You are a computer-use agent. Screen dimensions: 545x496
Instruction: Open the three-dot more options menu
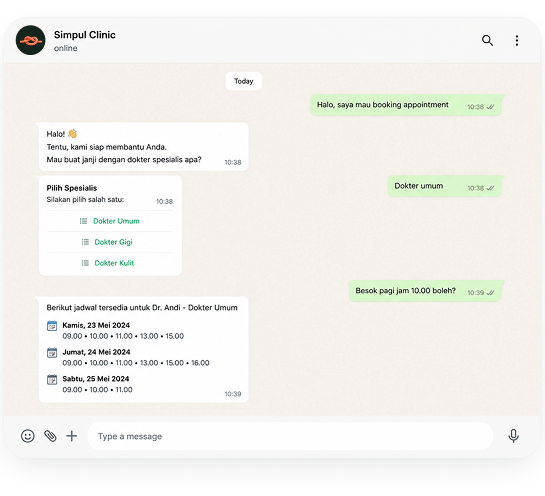tap(517, 41)
